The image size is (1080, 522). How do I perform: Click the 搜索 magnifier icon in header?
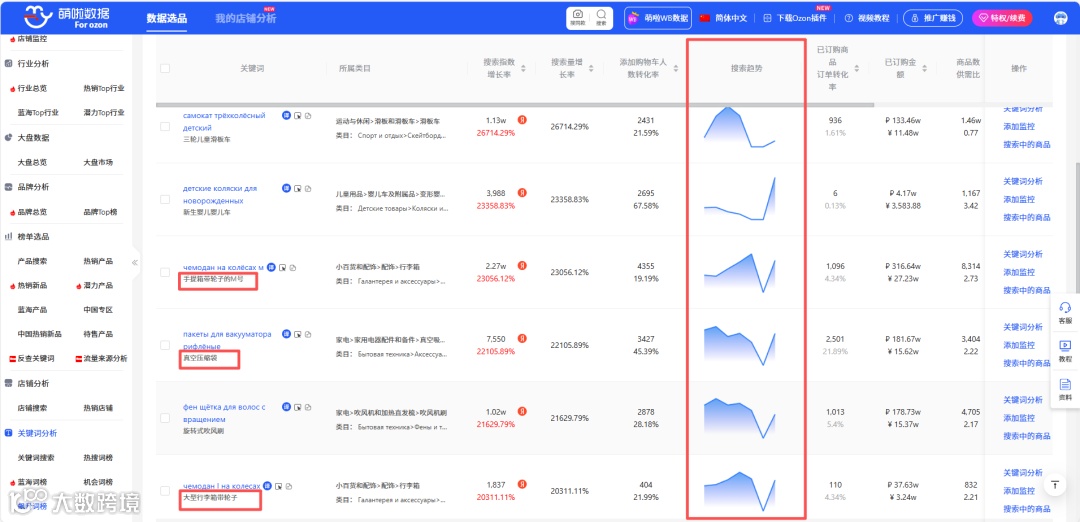pos(601,17)
